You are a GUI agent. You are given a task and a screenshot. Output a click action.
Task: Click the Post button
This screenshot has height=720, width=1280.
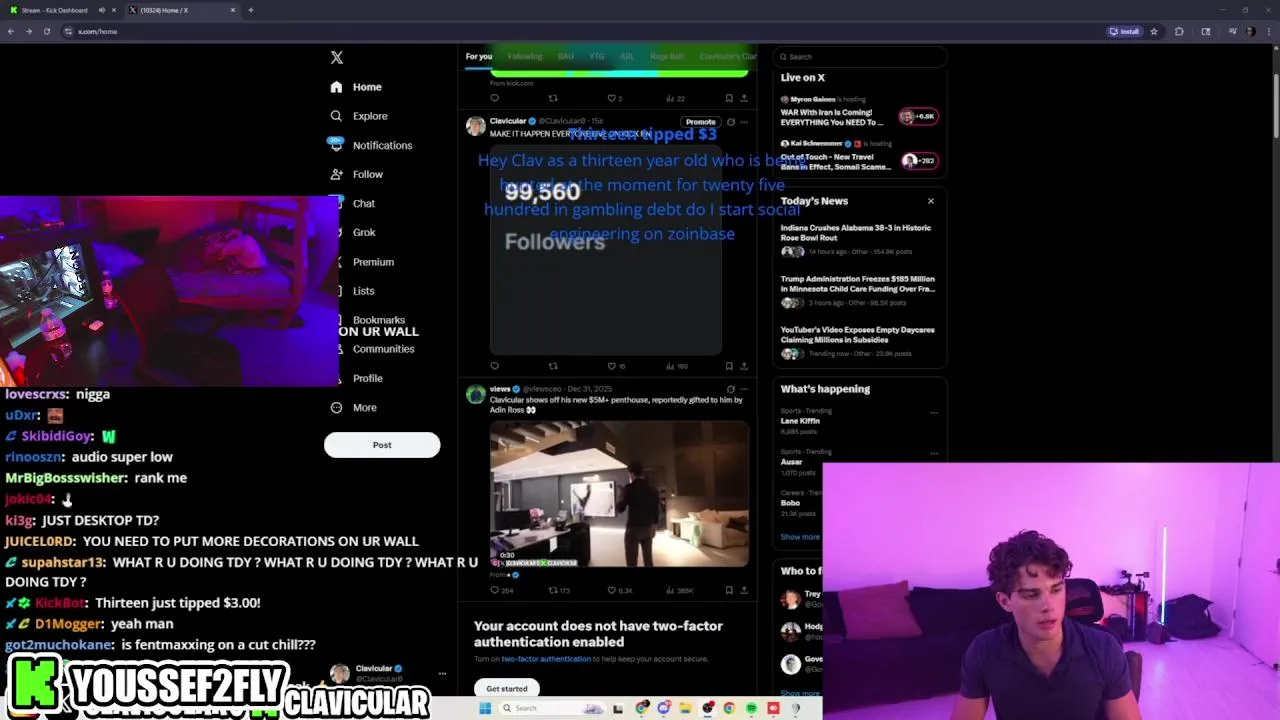pyautogui.click(x=382, y=445)
